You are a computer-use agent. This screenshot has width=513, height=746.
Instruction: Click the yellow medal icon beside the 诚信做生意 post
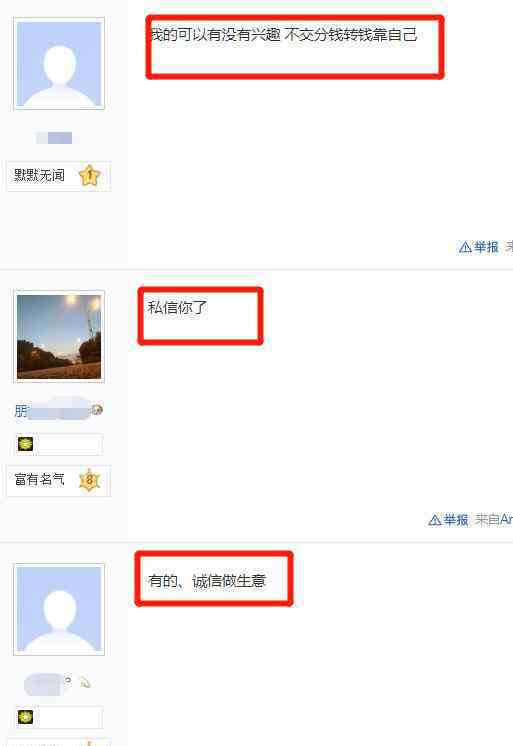(25, 717)
